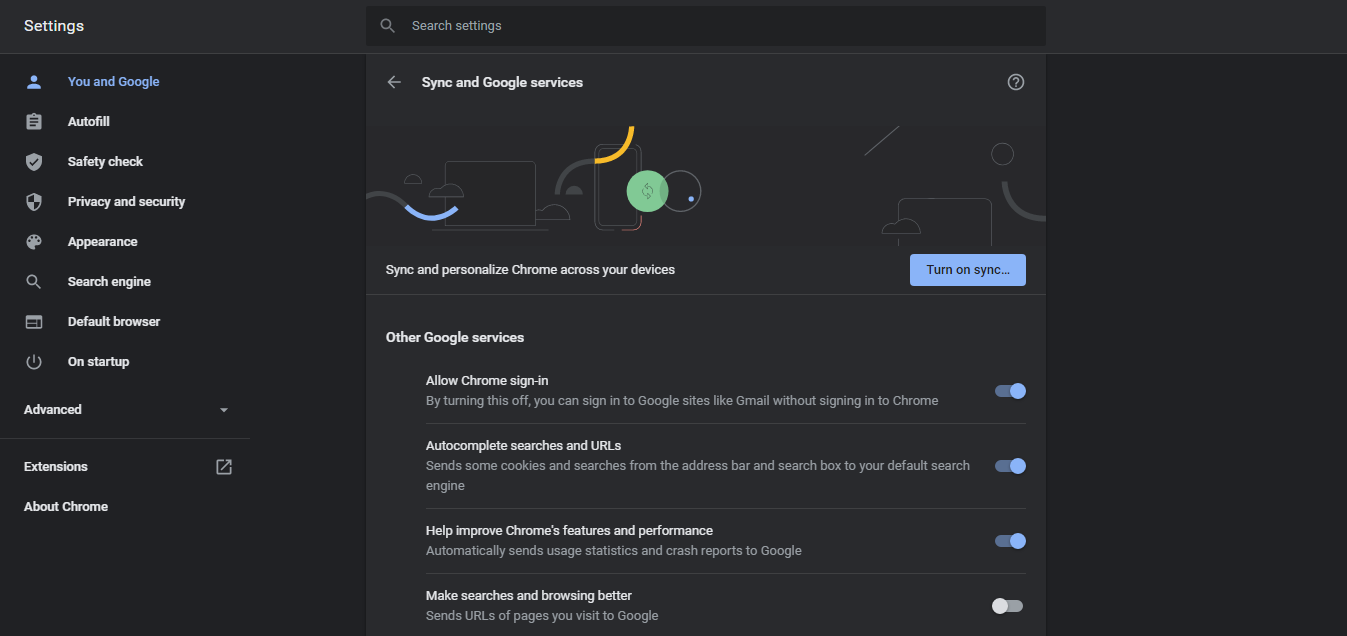This screenshot has height=636, width=1347.
Task: Toggle Help improve Chrome's features and performance
Action: [x=1010, y=541]
